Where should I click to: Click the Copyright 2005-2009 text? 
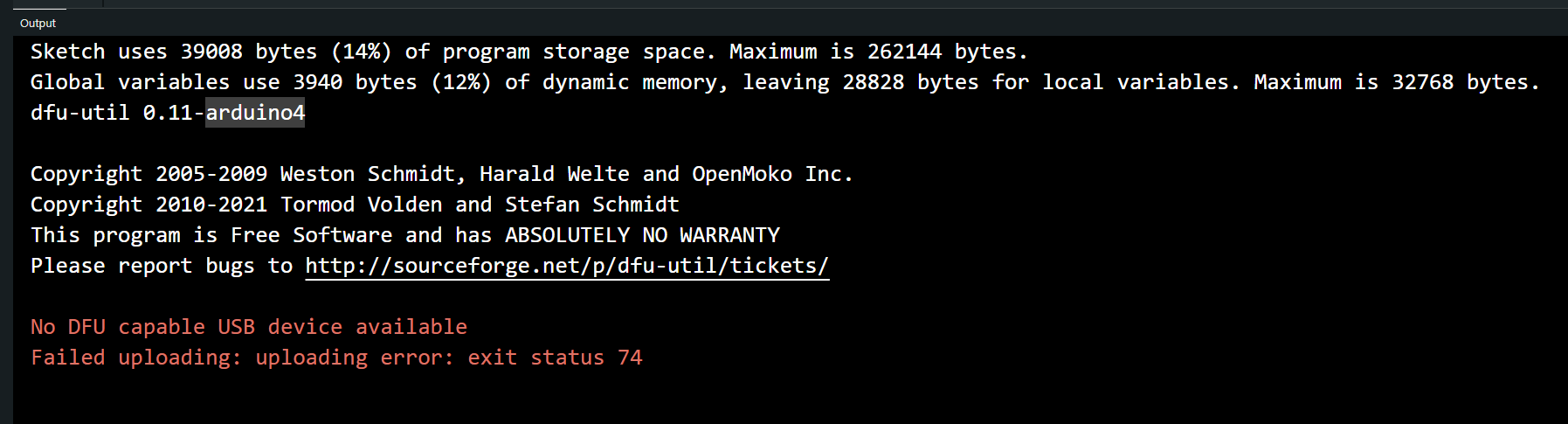[149, 174]
